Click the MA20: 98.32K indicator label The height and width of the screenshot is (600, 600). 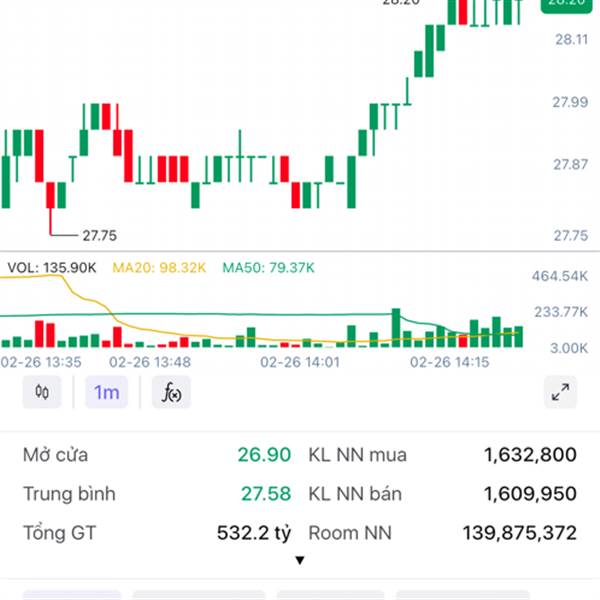(159, 268)
